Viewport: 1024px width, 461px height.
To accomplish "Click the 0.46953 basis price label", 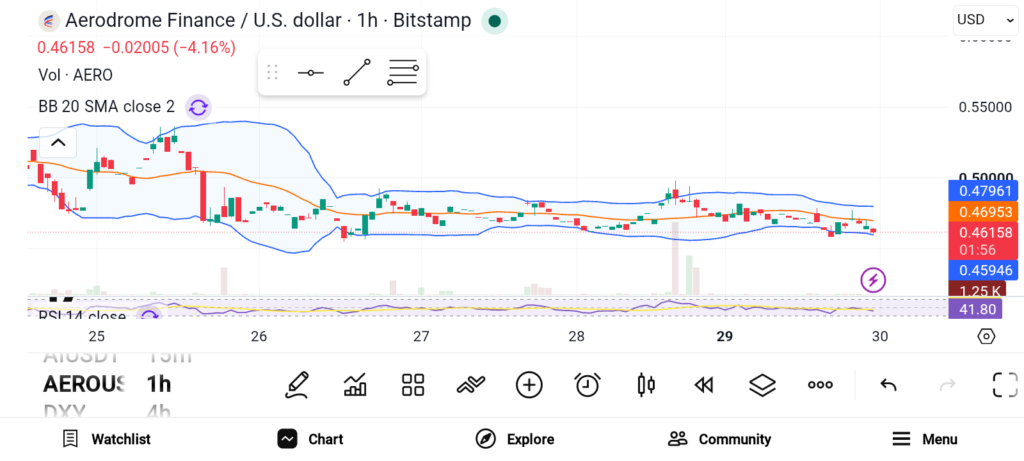I will [x=983, y=212].
